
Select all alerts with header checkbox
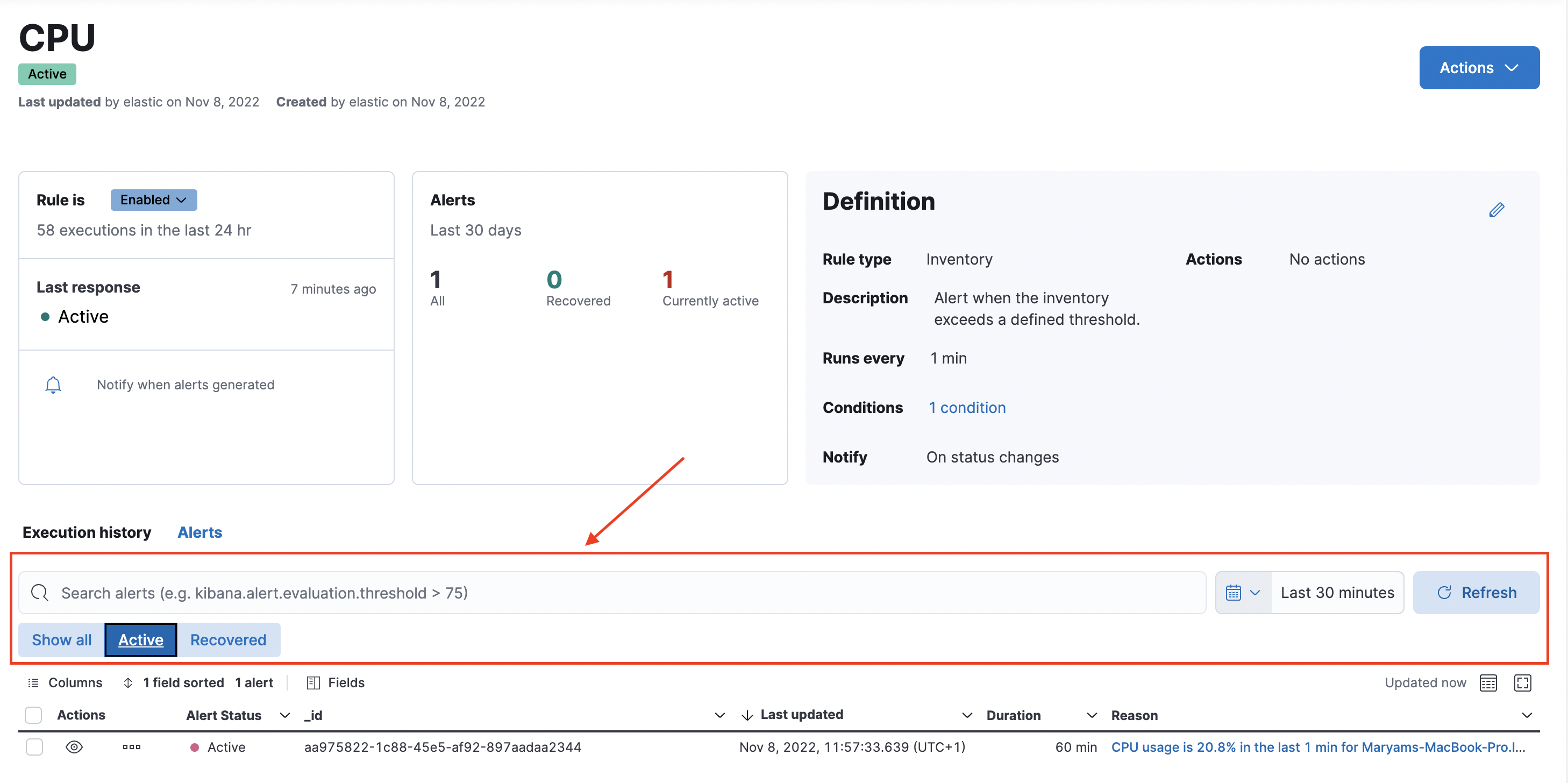coord(33,715)
